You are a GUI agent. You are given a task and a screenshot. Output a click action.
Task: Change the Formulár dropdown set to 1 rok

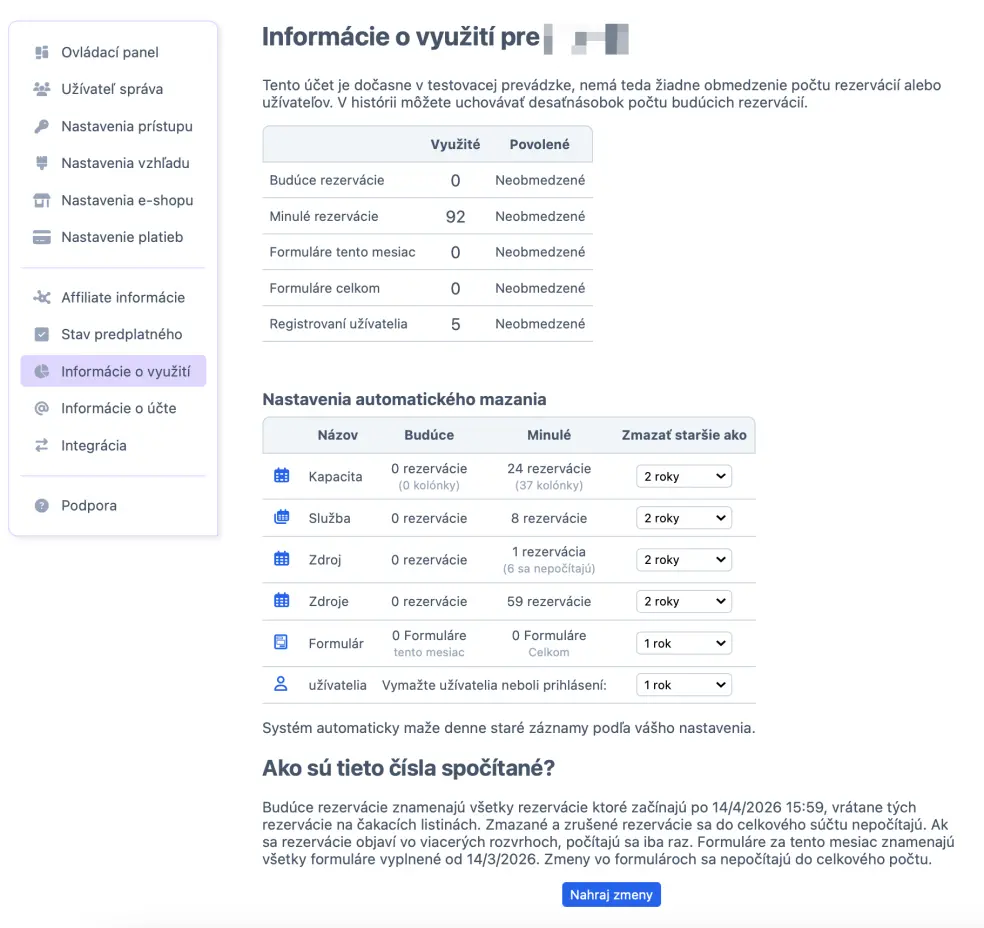pos(683,642)
